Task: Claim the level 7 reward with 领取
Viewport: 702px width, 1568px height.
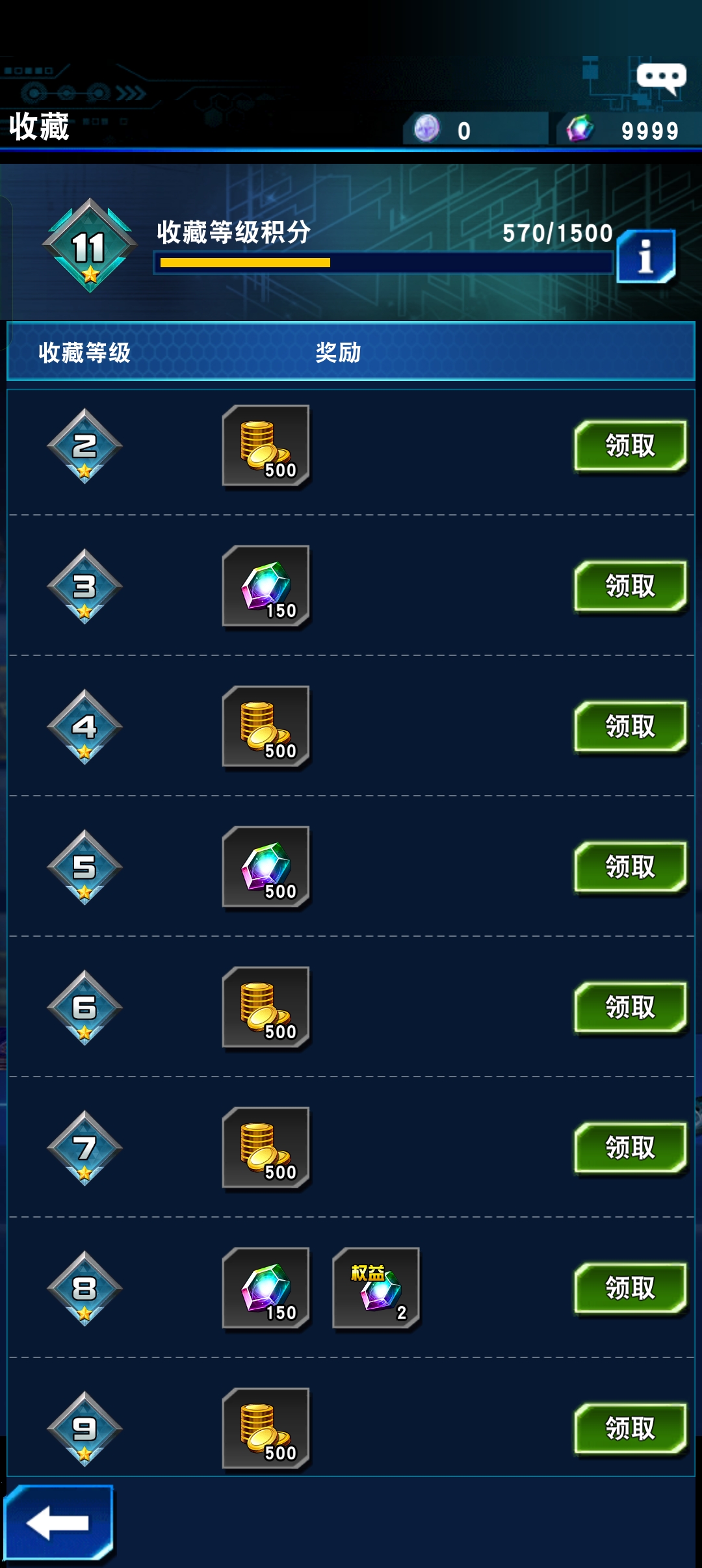Action: (x=630, y=1148)
